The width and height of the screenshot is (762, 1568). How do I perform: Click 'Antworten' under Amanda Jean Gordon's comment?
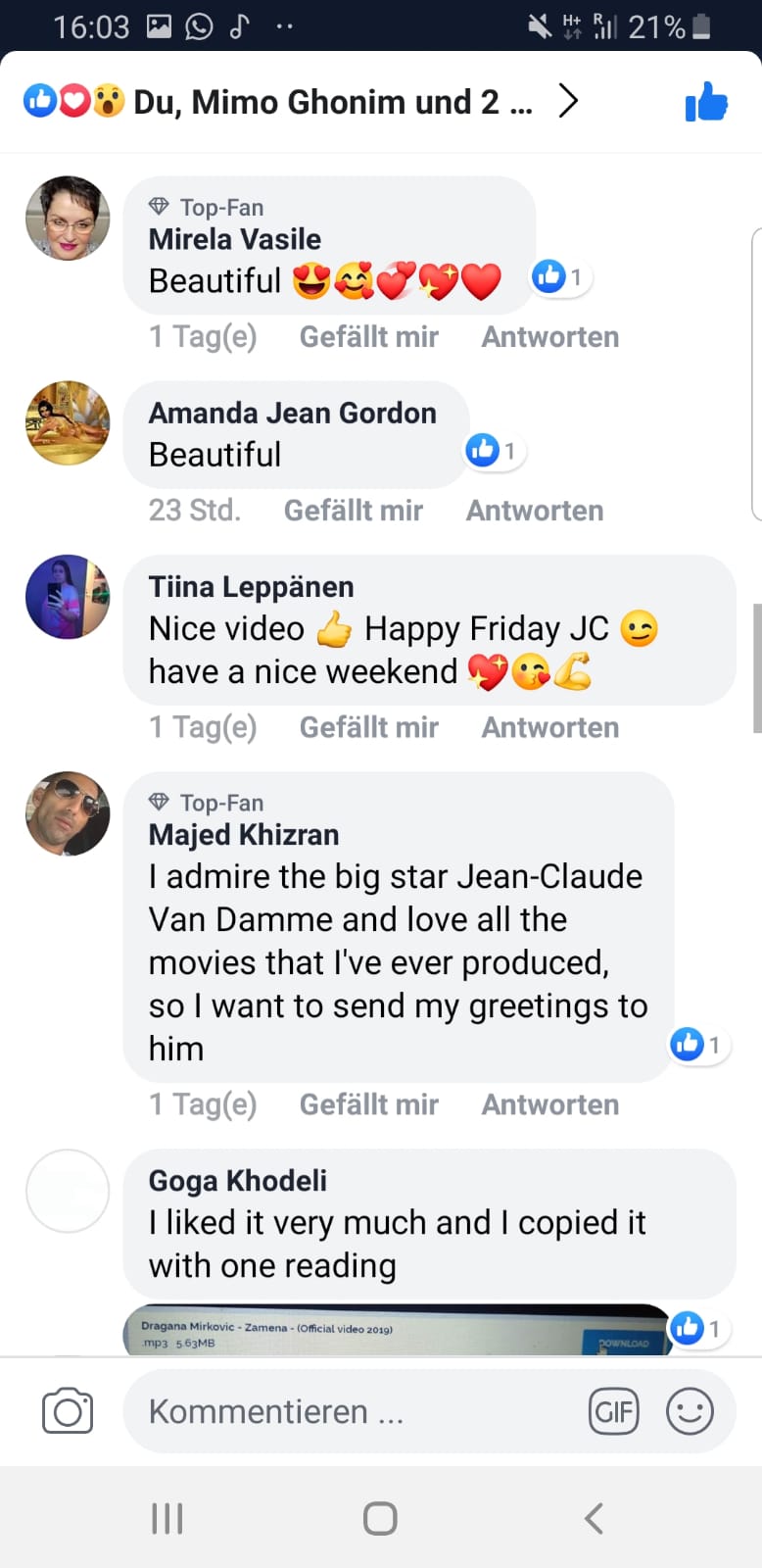coord(535,511)
